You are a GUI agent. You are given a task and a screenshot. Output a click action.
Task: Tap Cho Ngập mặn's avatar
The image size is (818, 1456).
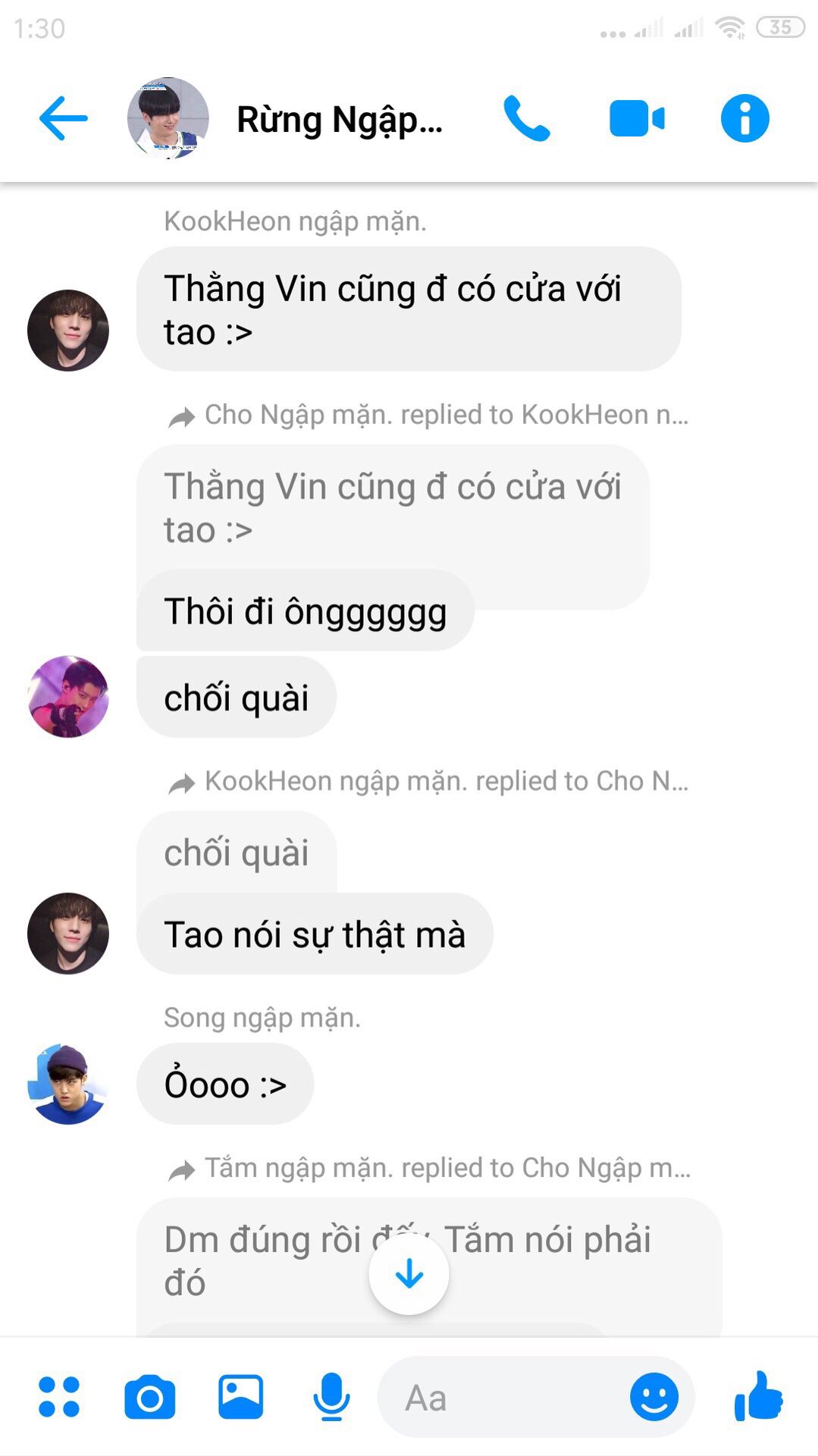pos(68,696)
